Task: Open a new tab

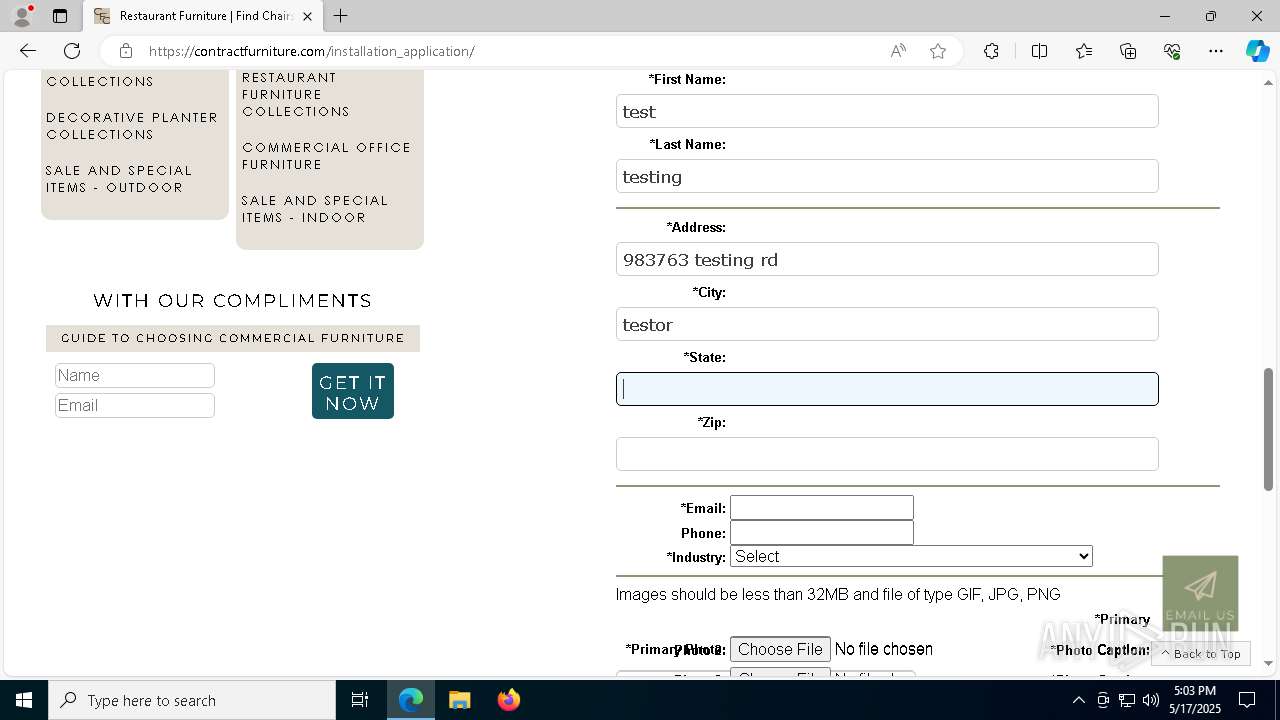Action: tap(341, 16)
